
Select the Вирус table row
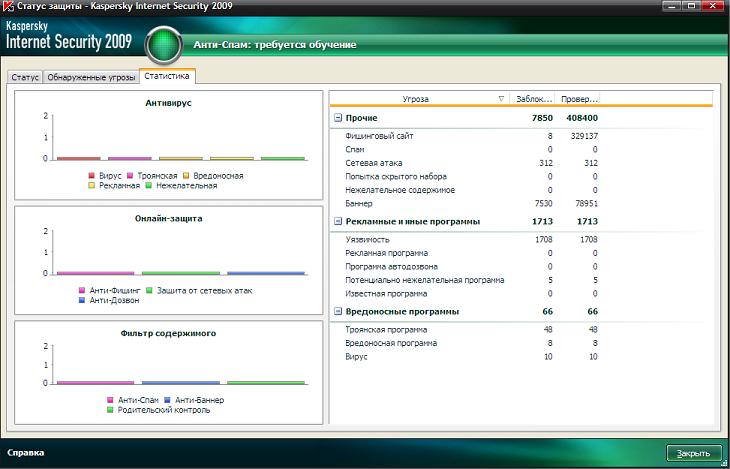pyautogui.click(x=521, y=357)
